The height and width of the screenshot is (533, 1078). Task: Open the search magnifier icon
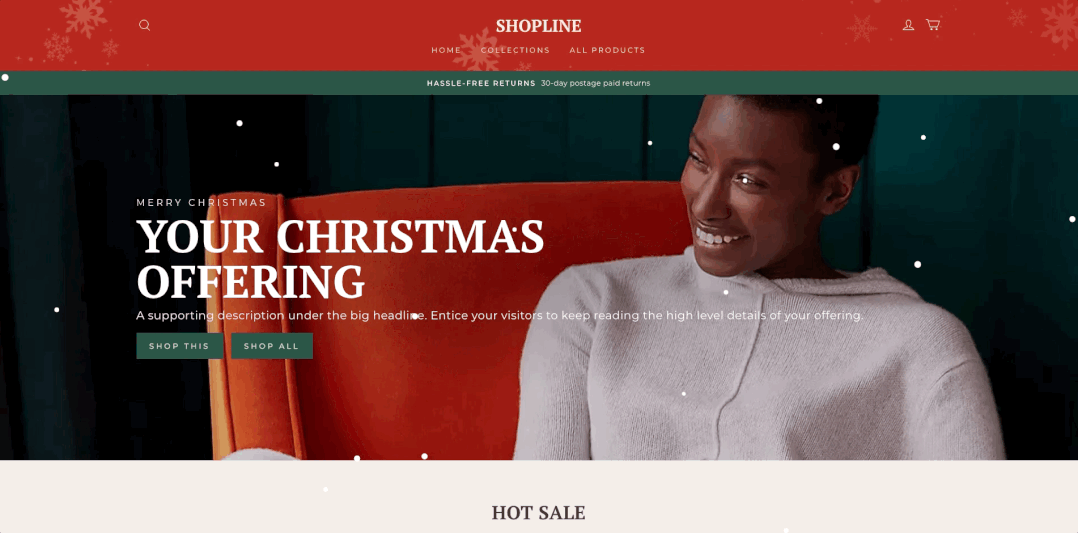click(144, 25)
